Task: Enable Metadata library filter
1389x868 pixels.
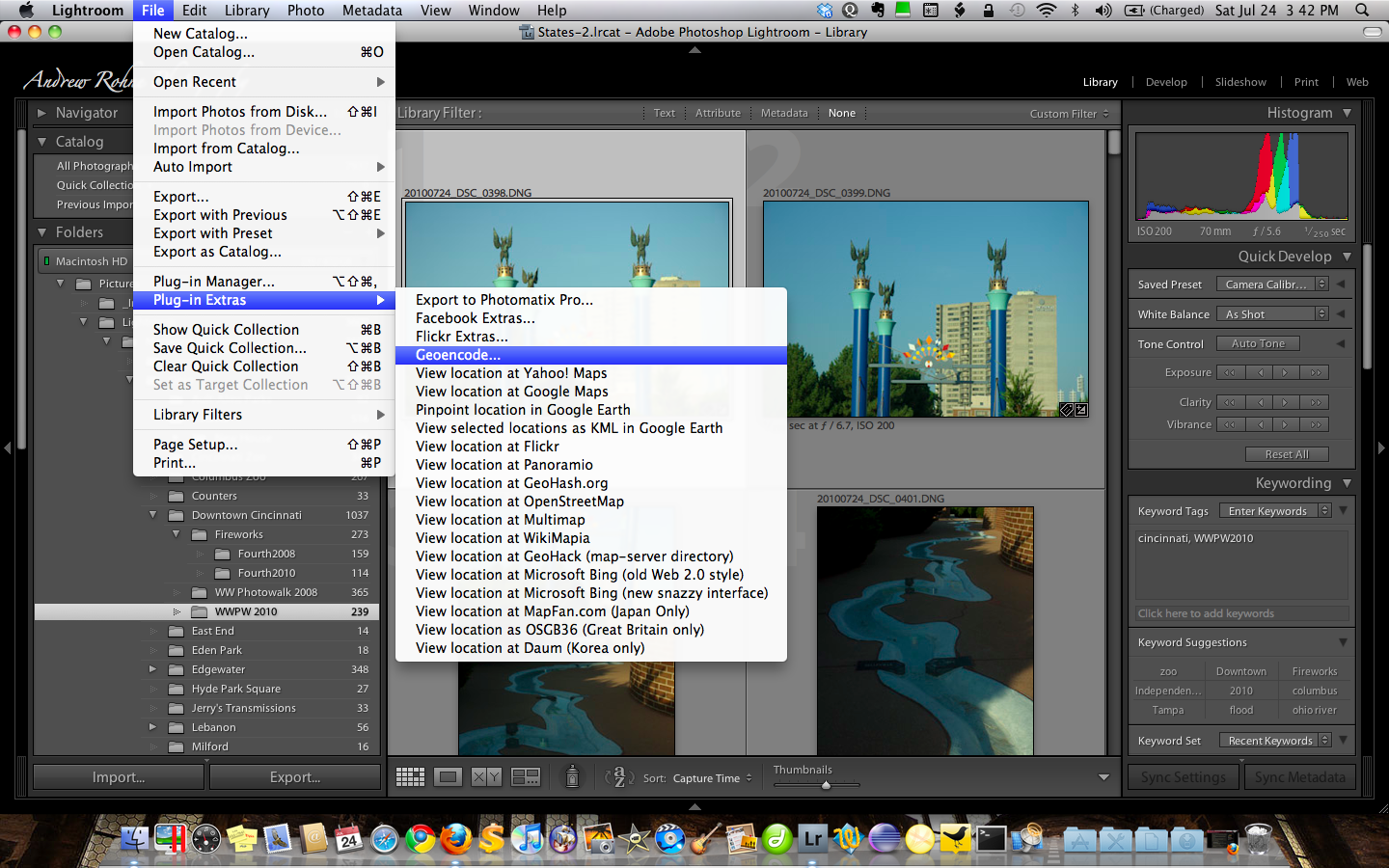Action: coord(784,113)
